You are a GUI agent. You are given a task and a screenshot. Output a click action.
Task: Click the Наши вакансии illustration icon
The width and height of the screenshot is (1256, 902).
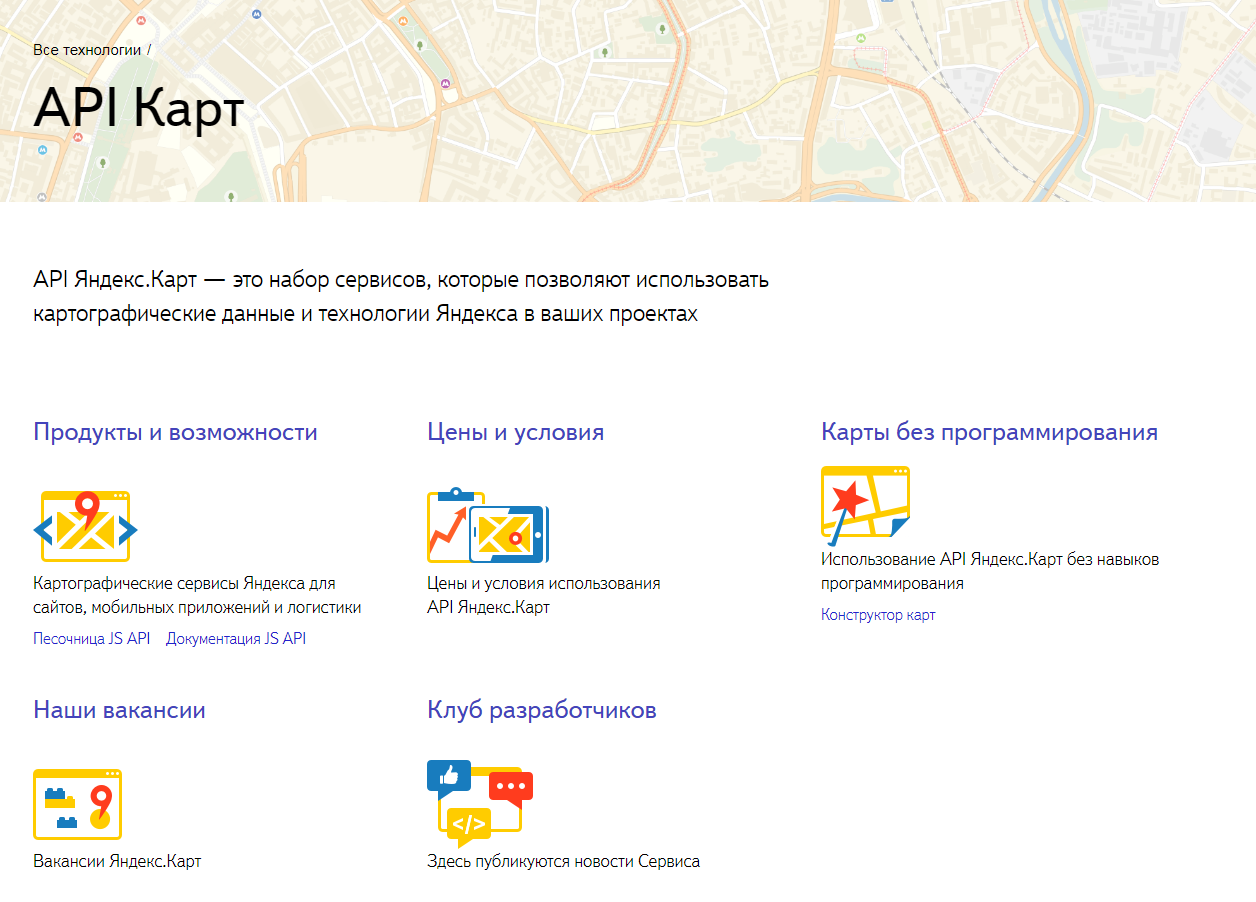pyautogui.click(x=78, y=804)
